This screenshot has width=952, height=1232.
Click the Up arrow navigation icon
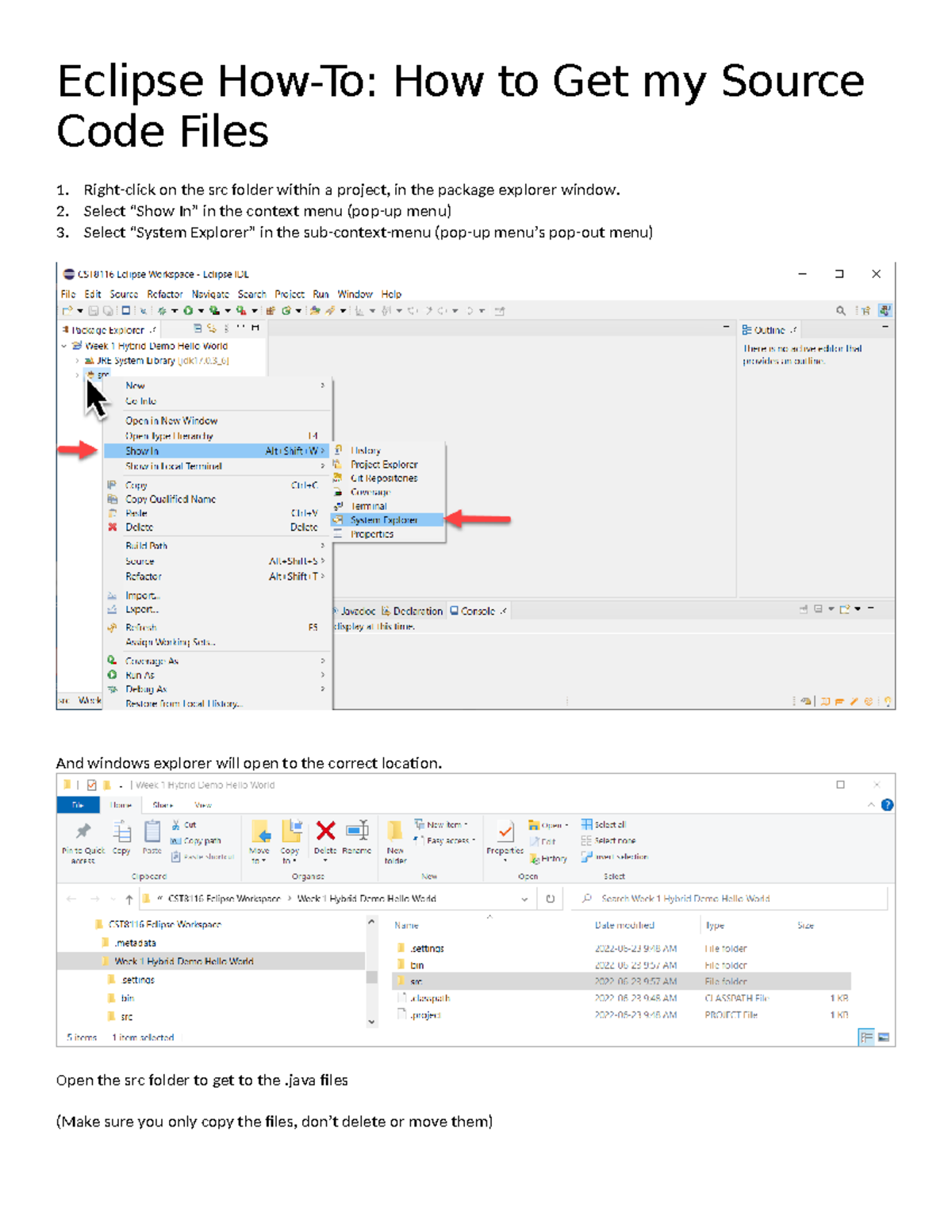point(129,899)
